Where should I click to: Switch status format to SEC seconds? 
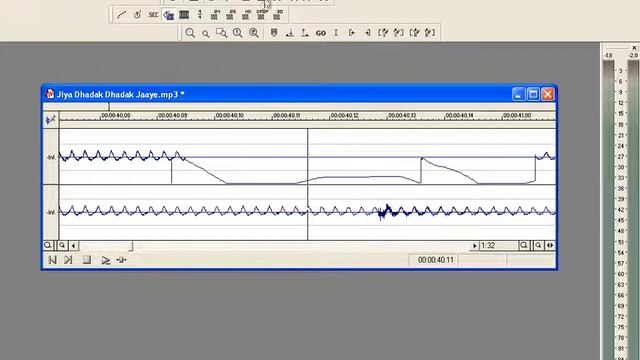(x=153, y=15)
